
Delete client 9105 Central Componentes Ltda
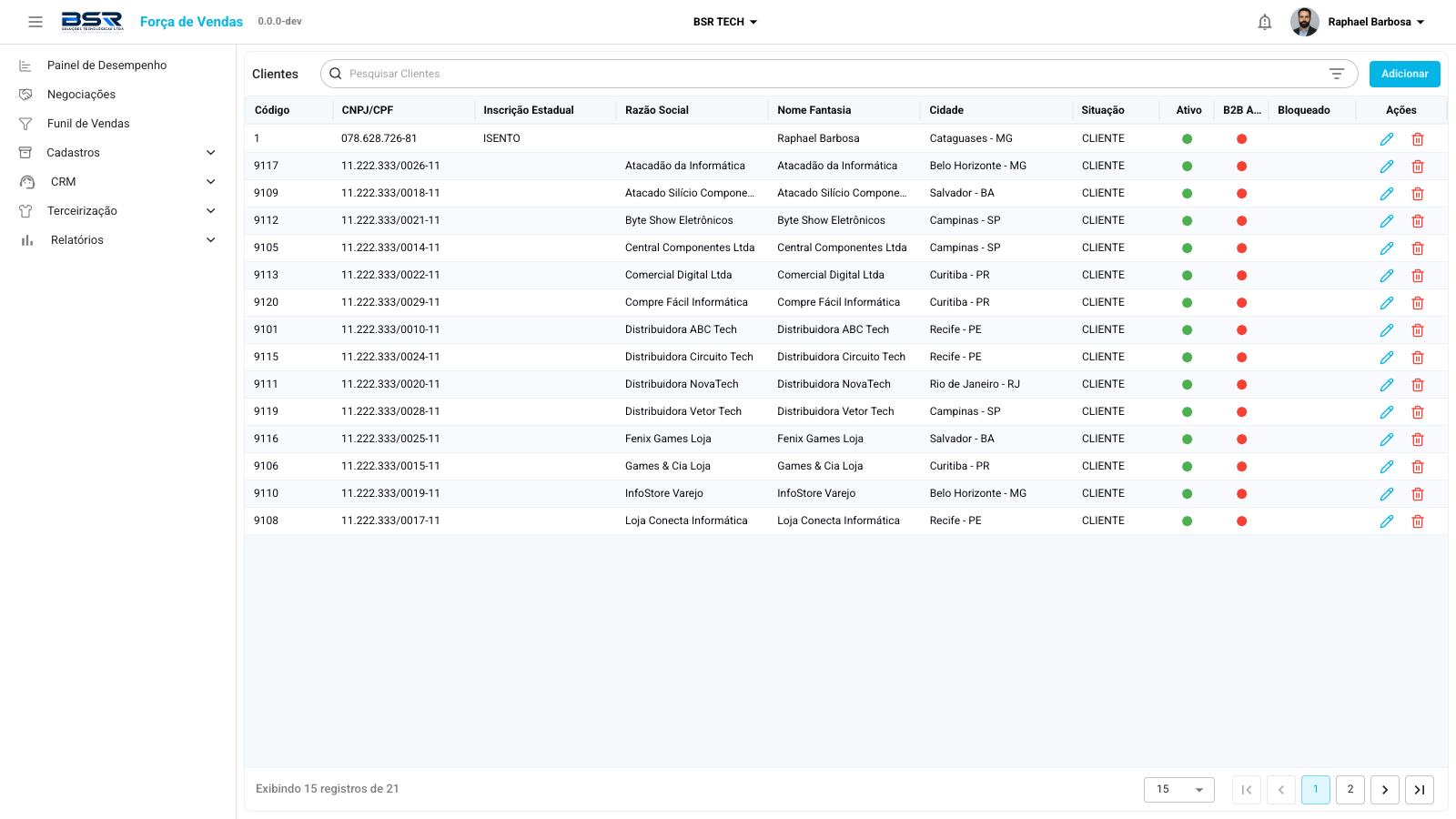(x=1418, y=248)
